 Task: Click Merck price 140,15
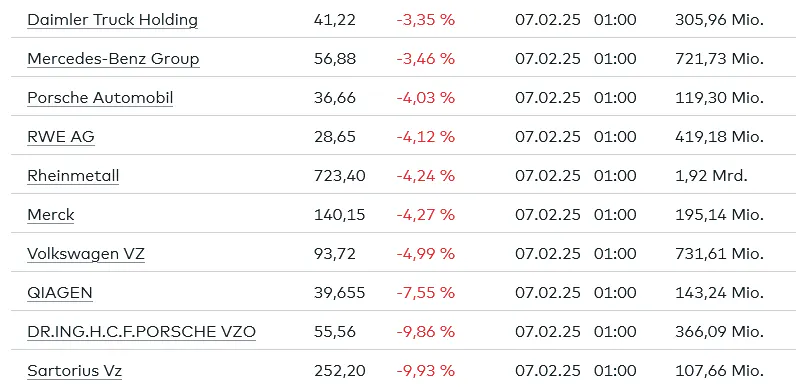[340, 215]
